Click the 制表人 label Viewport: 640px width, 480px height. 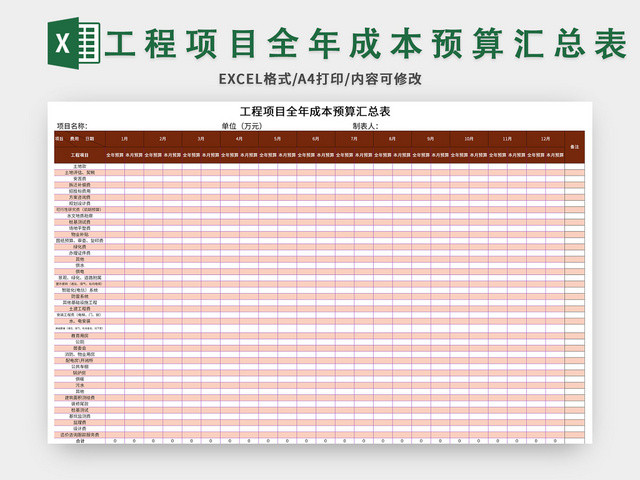pos(365,126)
